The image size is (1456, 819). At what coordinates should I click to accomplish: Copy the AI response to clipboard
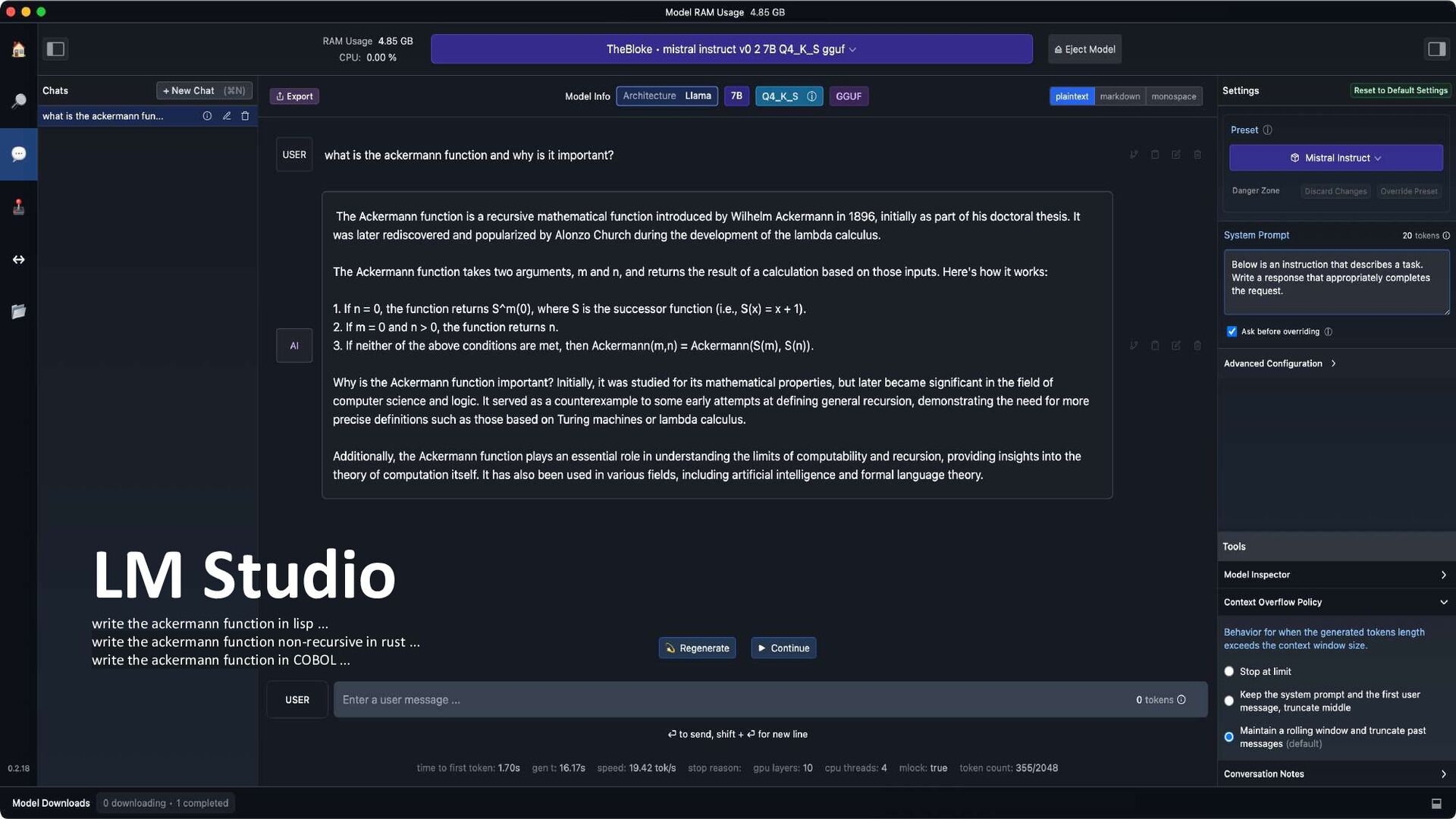pos(1155,346)
